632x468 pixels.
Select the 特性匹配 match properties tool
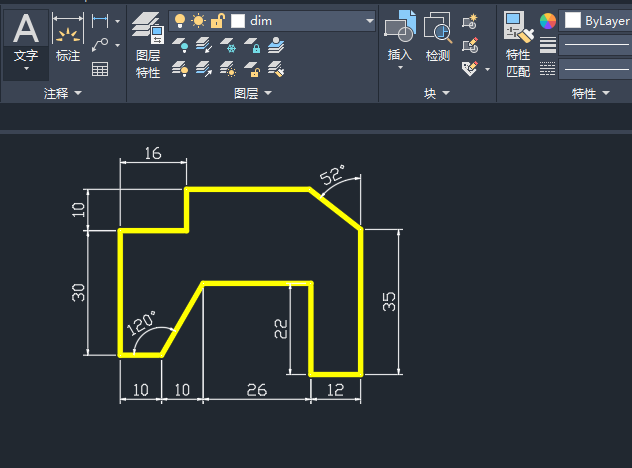(518, 44)
